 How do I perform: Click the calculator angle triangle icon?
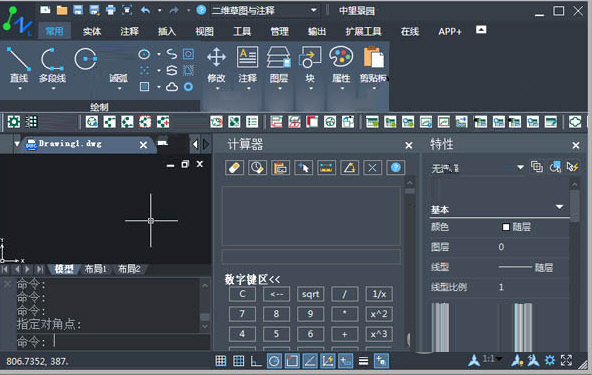click(x=349, y=167)
